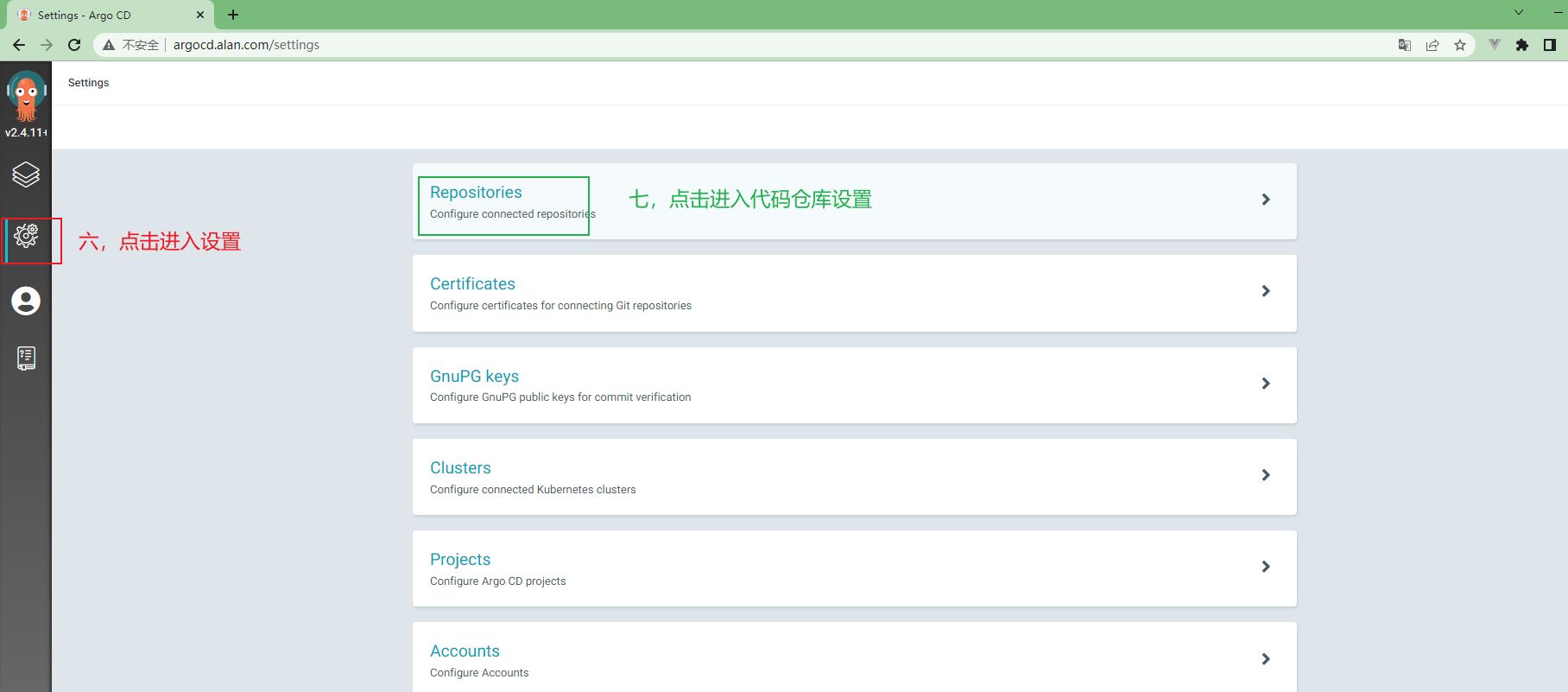Toggle the browser side panel icon
The height and width of the screenshot is (692, 1568).
point(1550,45)
